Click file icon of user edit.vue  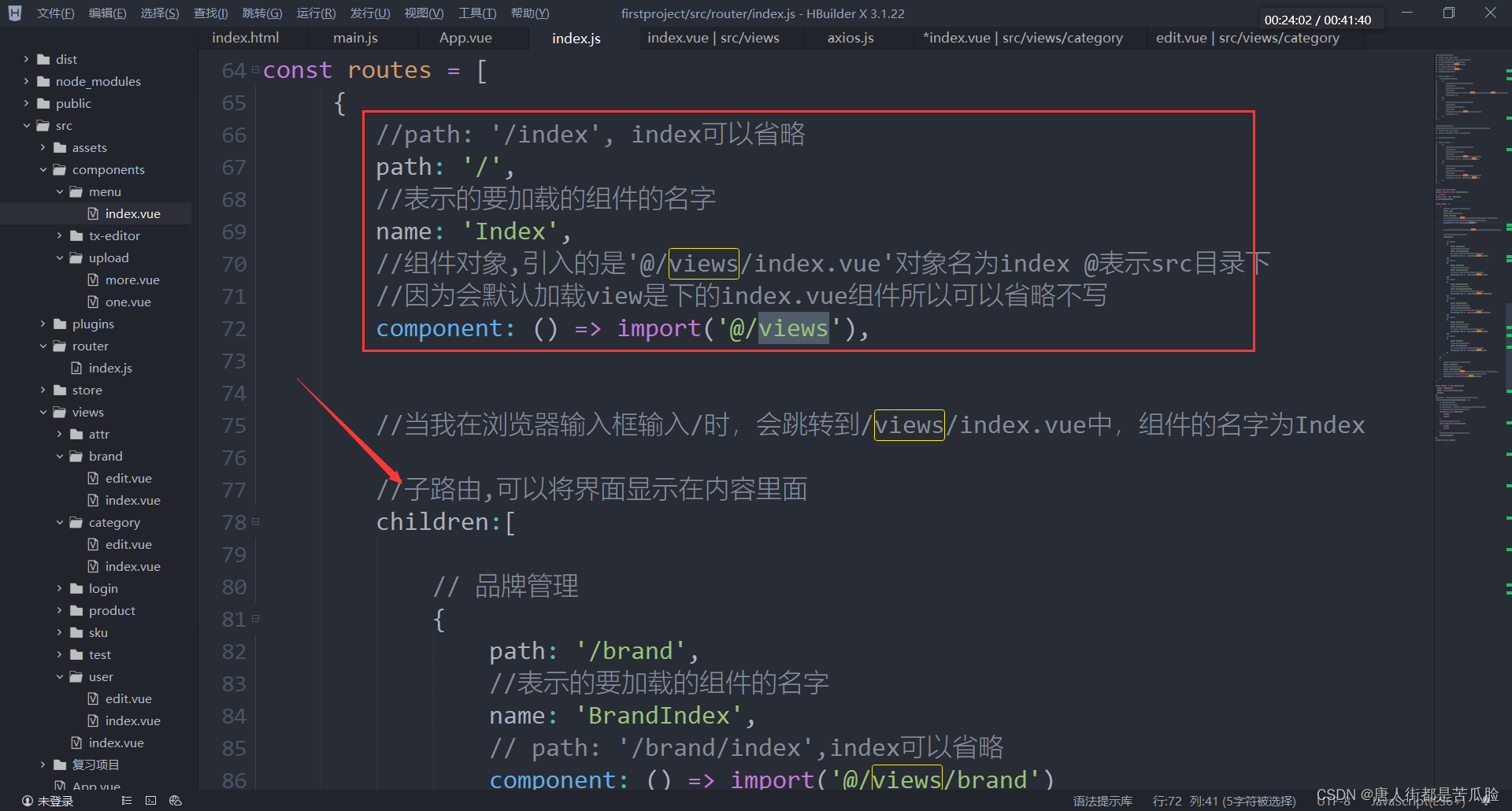tap(93, 698)
